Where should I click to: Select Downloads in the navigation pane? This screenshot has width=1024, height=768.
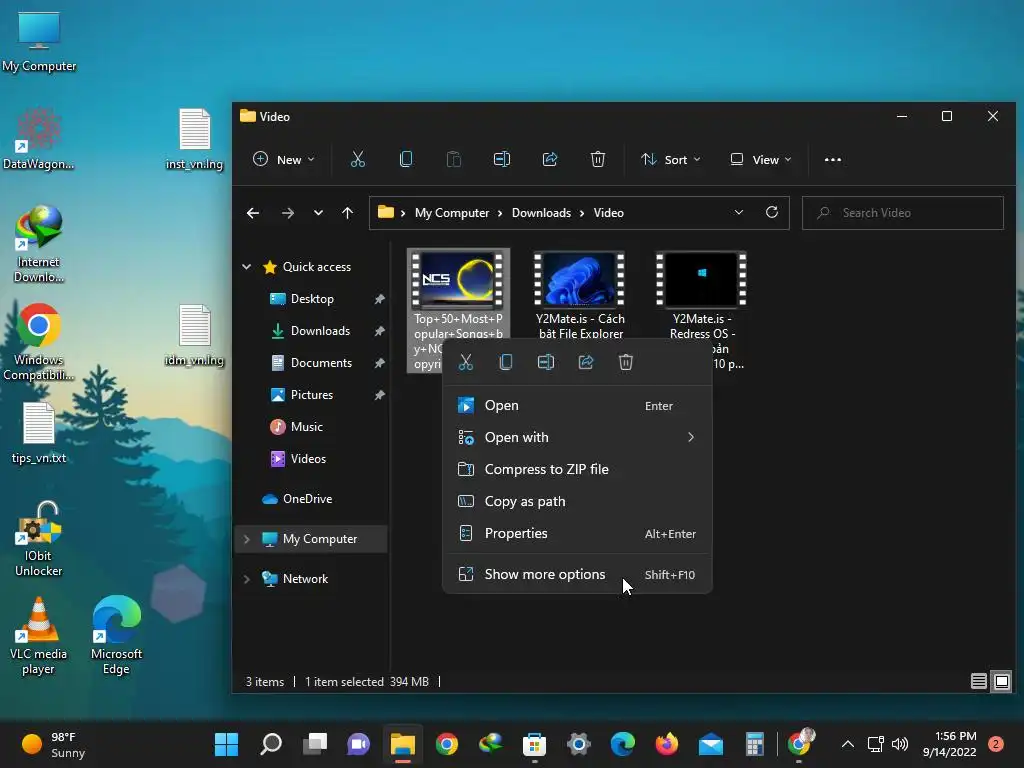[x=320, y=330]
